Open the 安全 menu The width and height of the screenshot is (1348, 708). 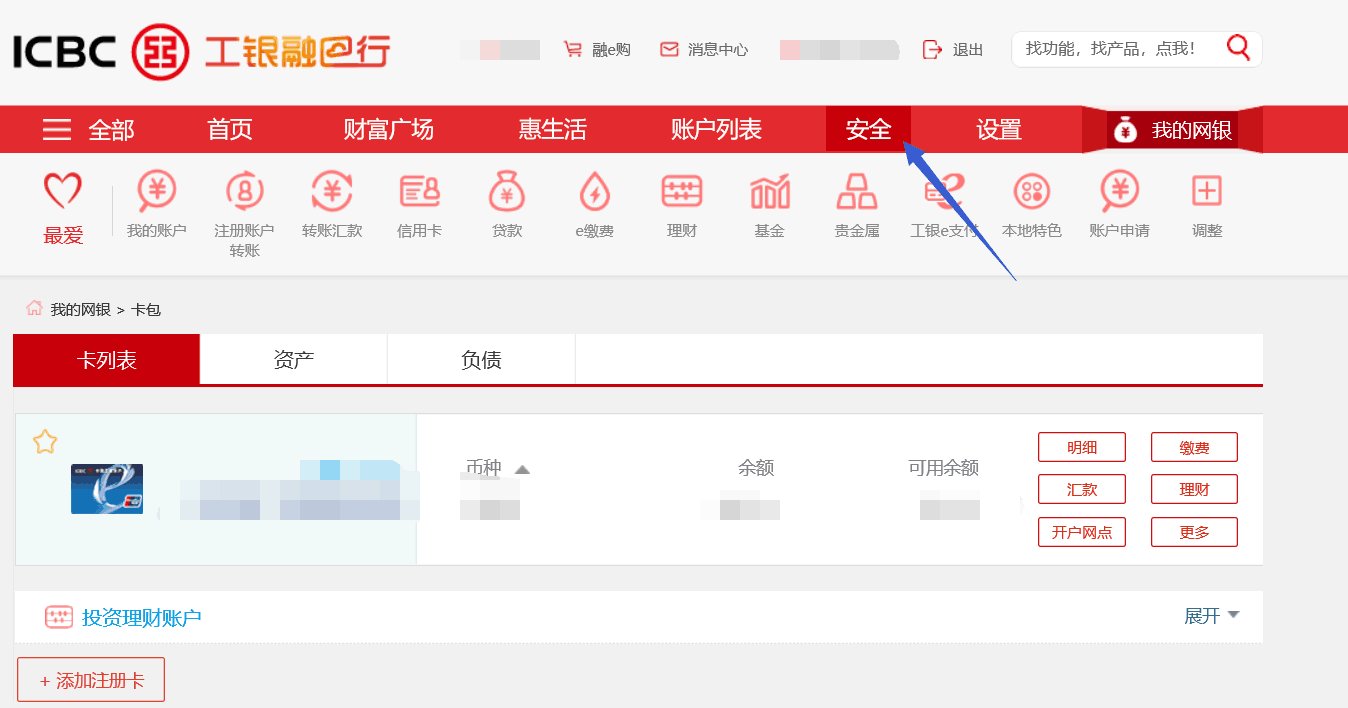point(868,129)
